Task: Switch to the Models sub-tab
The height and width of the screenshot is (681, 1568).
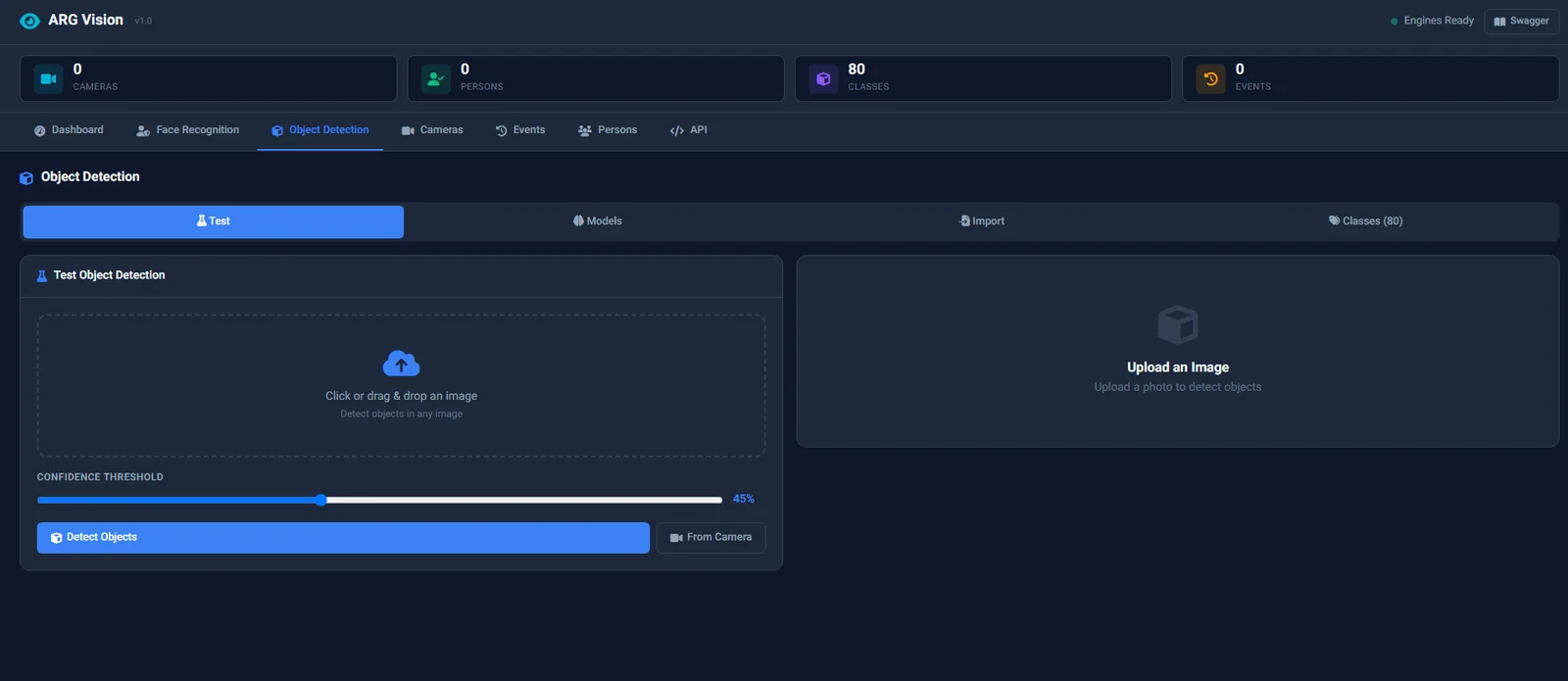Action: (x=598, y=221)
